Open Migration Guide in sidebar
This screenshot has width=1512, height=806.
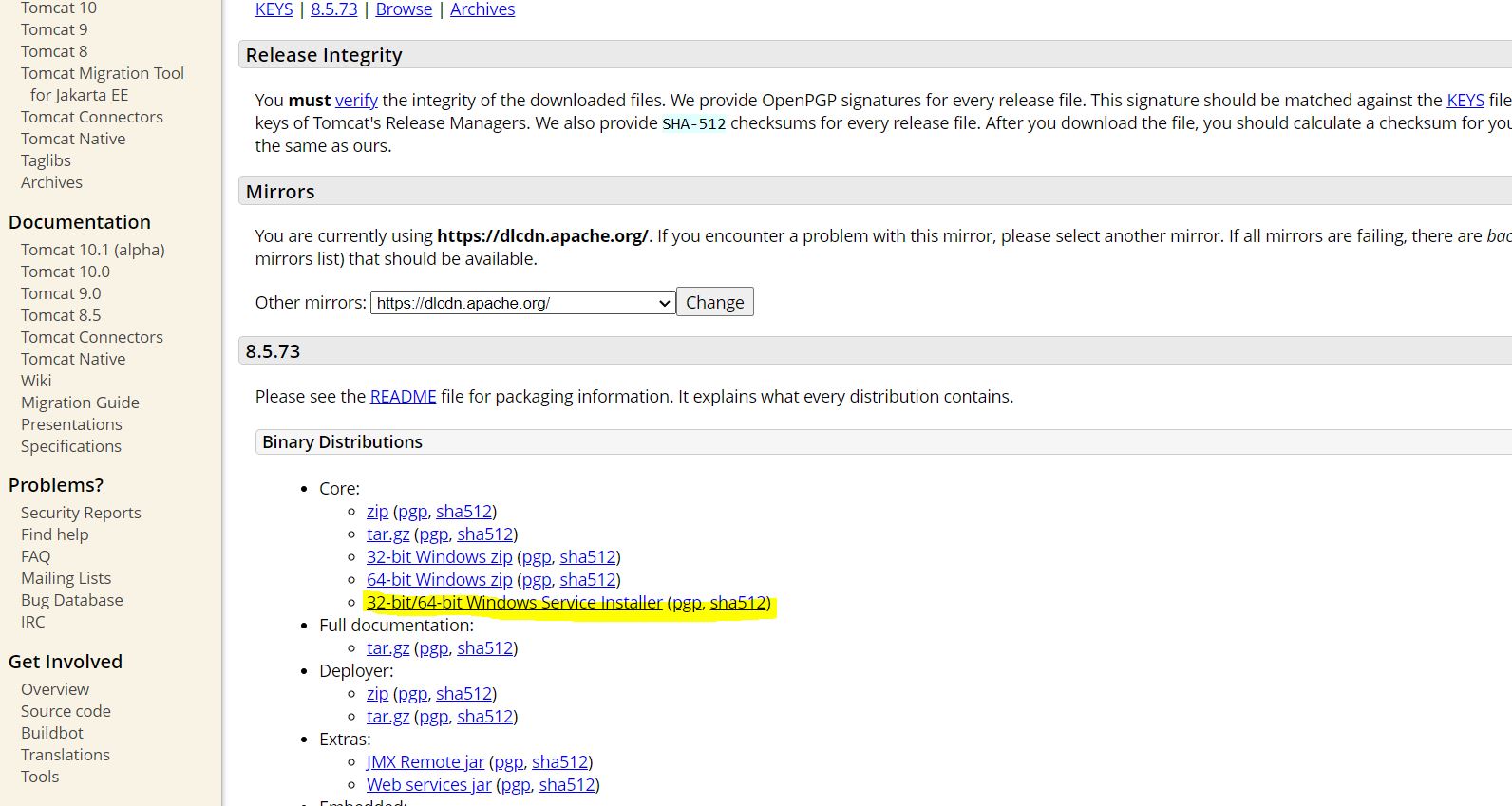[80, 403]
